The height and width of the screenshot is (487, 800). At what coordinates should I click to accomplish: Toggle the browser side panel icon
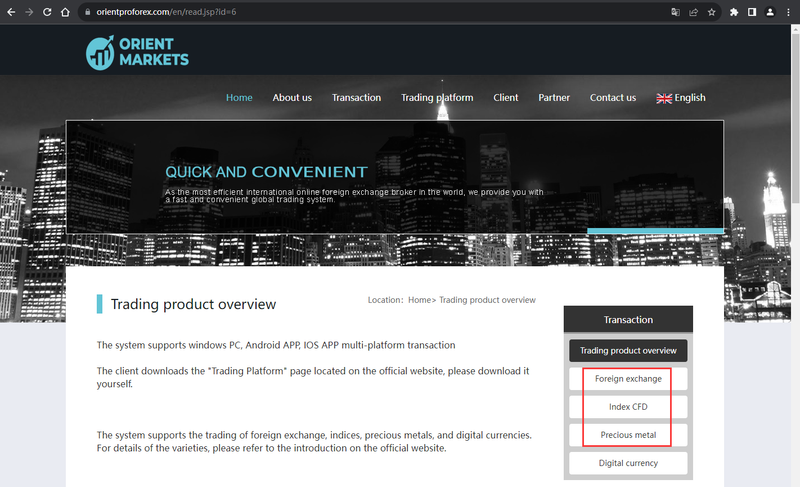tap(752, 12)
